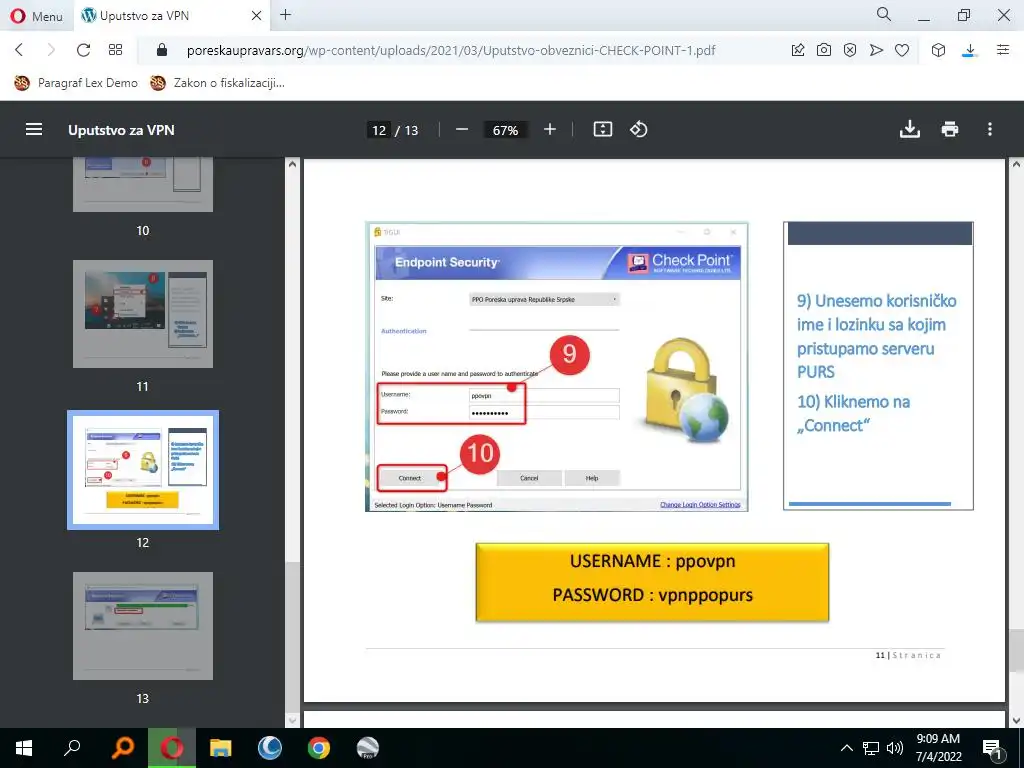1024x768 pixels.
Task: Click the PDF page number field
Action: tap(379, 130)
